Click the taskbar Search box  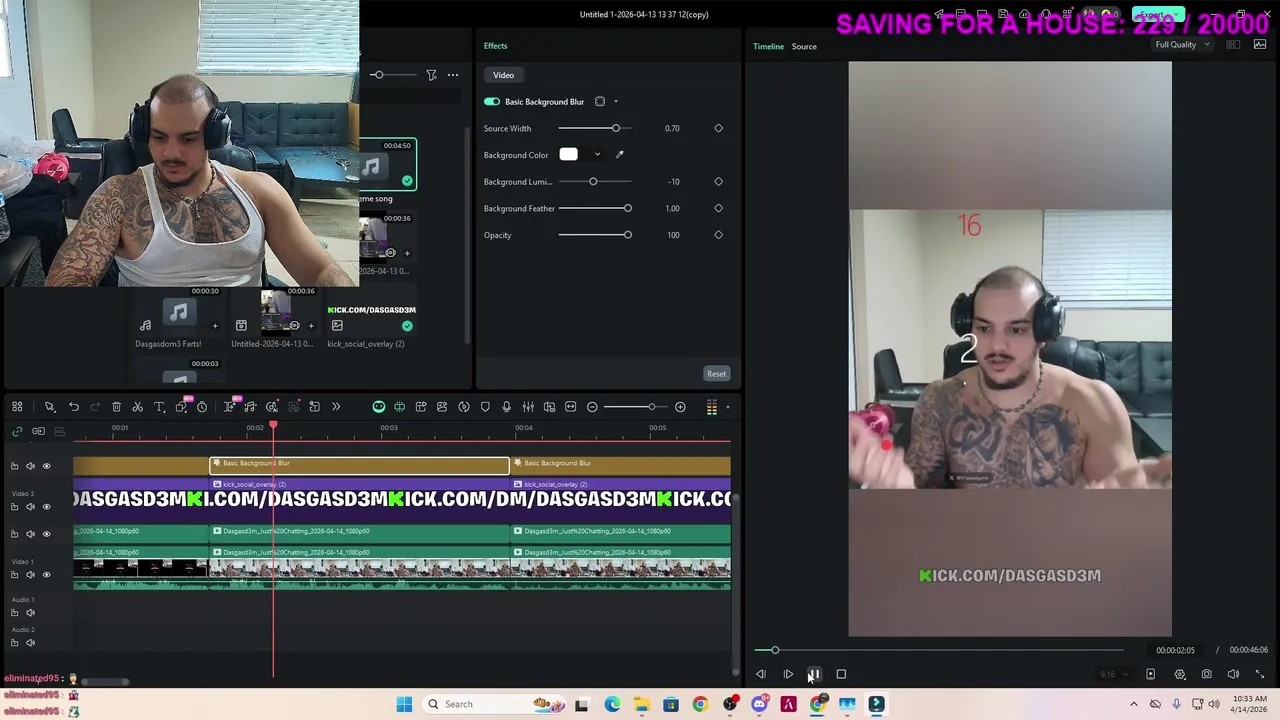[x=494, y=705]
